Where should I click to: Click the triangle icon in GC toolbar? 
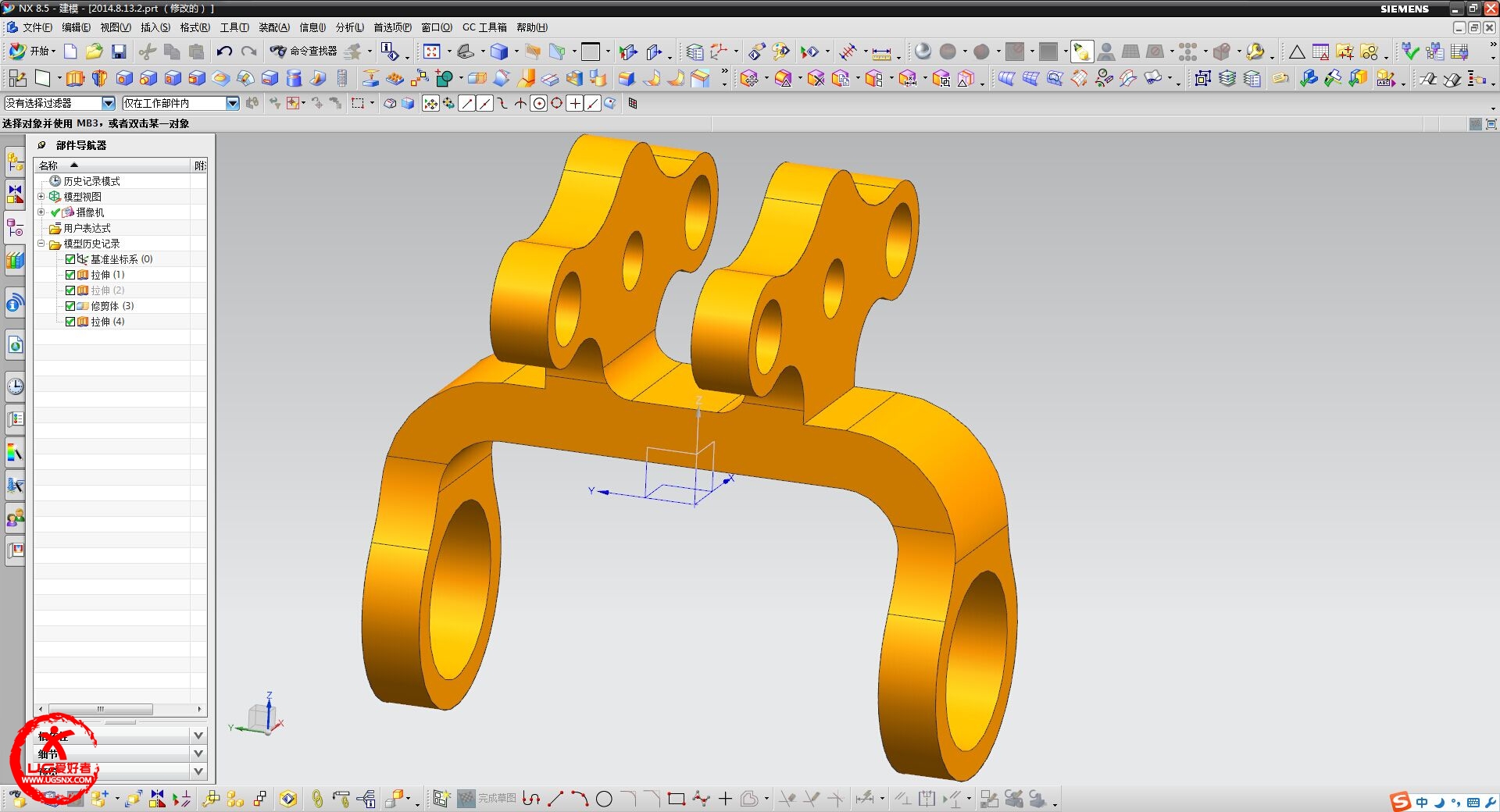tap(1297, 52)
